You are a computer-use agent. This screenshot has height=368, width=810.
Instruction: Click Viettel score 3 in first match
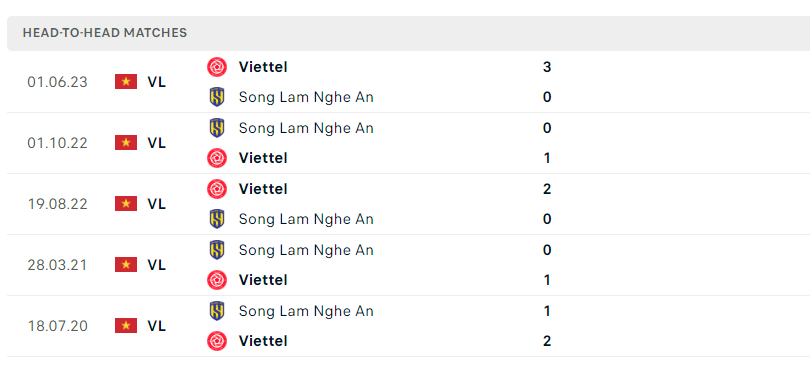point(547,67)
